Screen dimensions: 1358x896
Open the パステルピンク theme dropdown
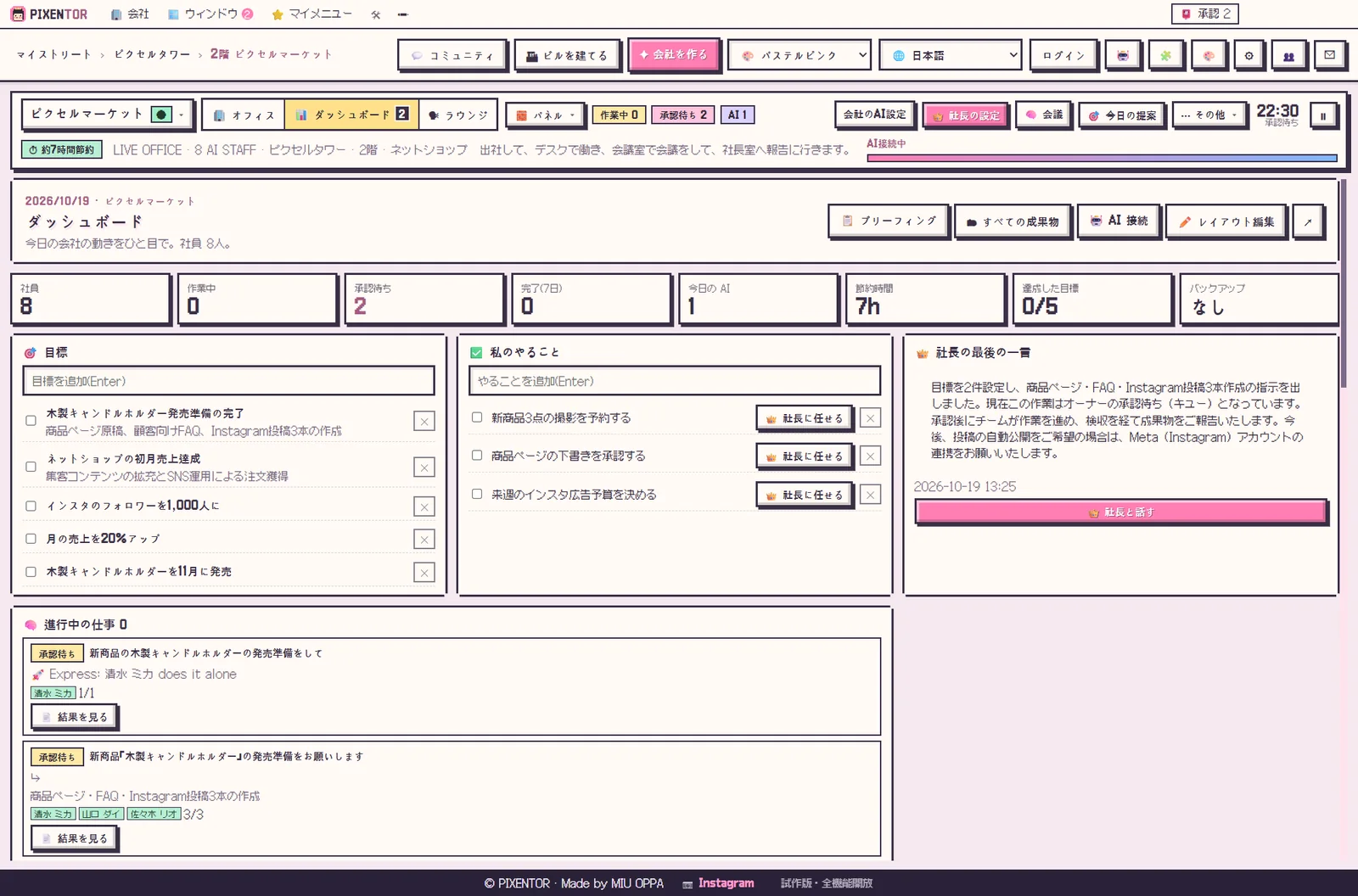click(799, 55)
